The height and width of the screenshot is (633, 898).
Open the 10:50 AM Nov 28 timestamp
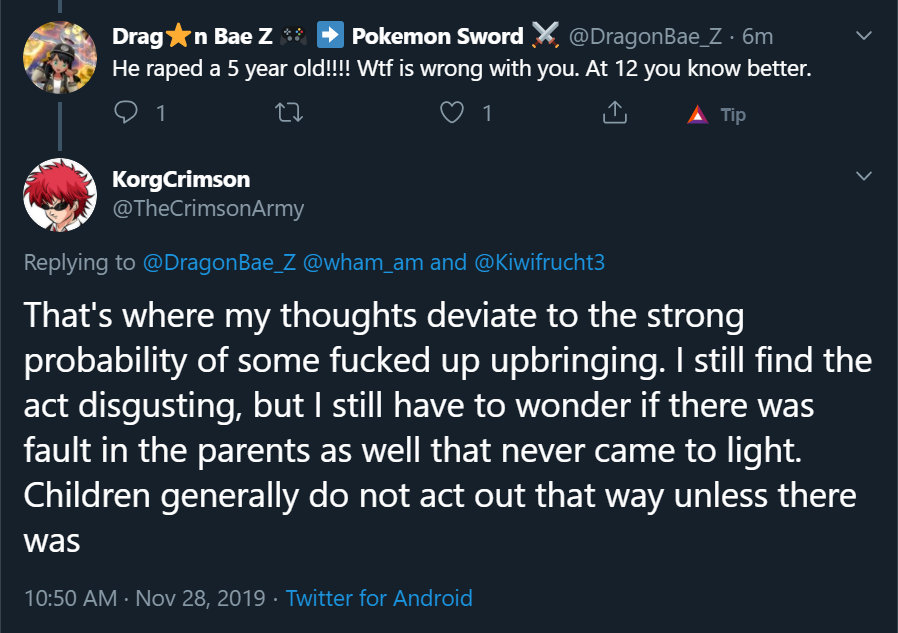[144, 598]
